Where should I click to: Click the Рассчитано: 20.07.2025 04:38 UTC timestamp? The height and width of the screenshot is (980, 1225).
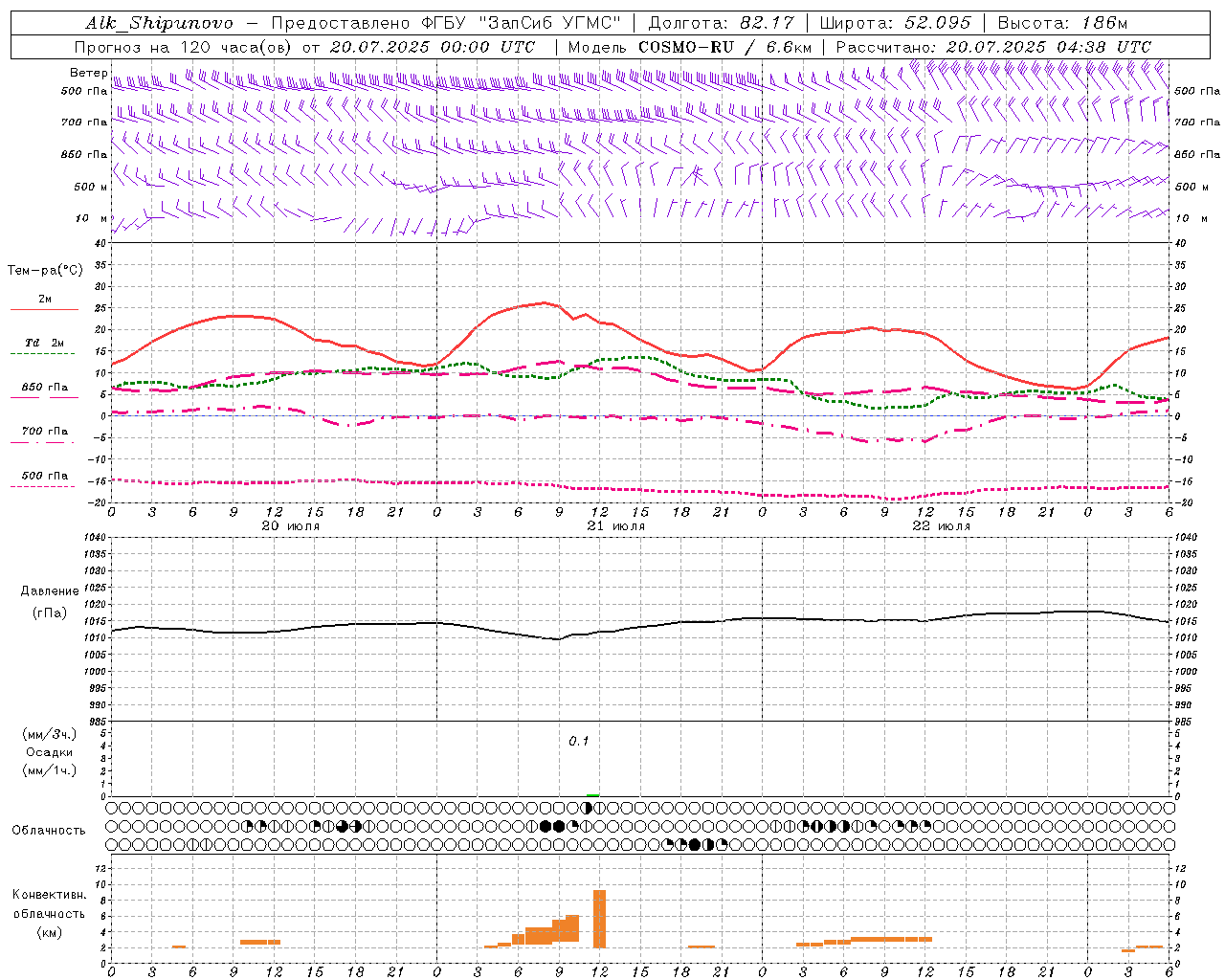[x=993, y=47]
